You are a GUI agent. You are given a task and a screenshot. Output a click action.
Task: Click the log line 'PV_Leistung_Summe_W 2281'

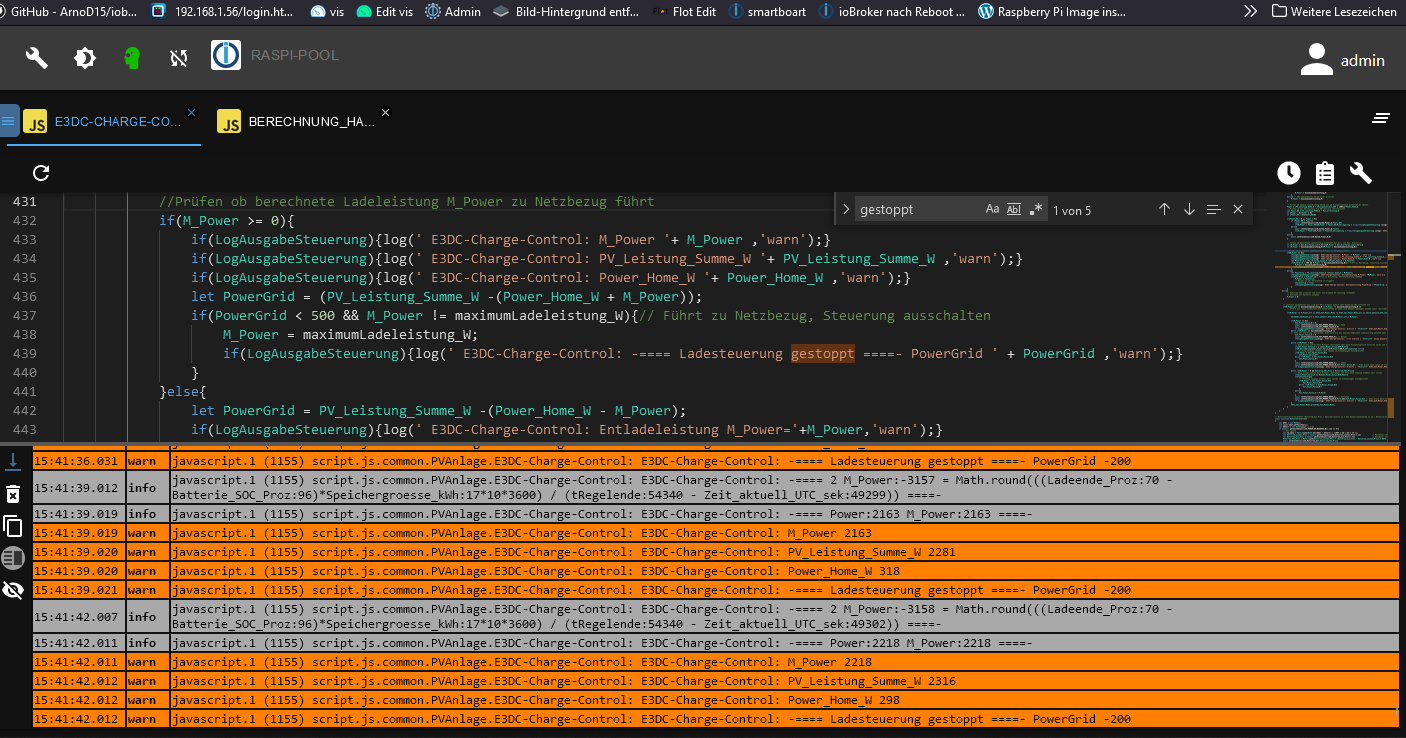716,552
